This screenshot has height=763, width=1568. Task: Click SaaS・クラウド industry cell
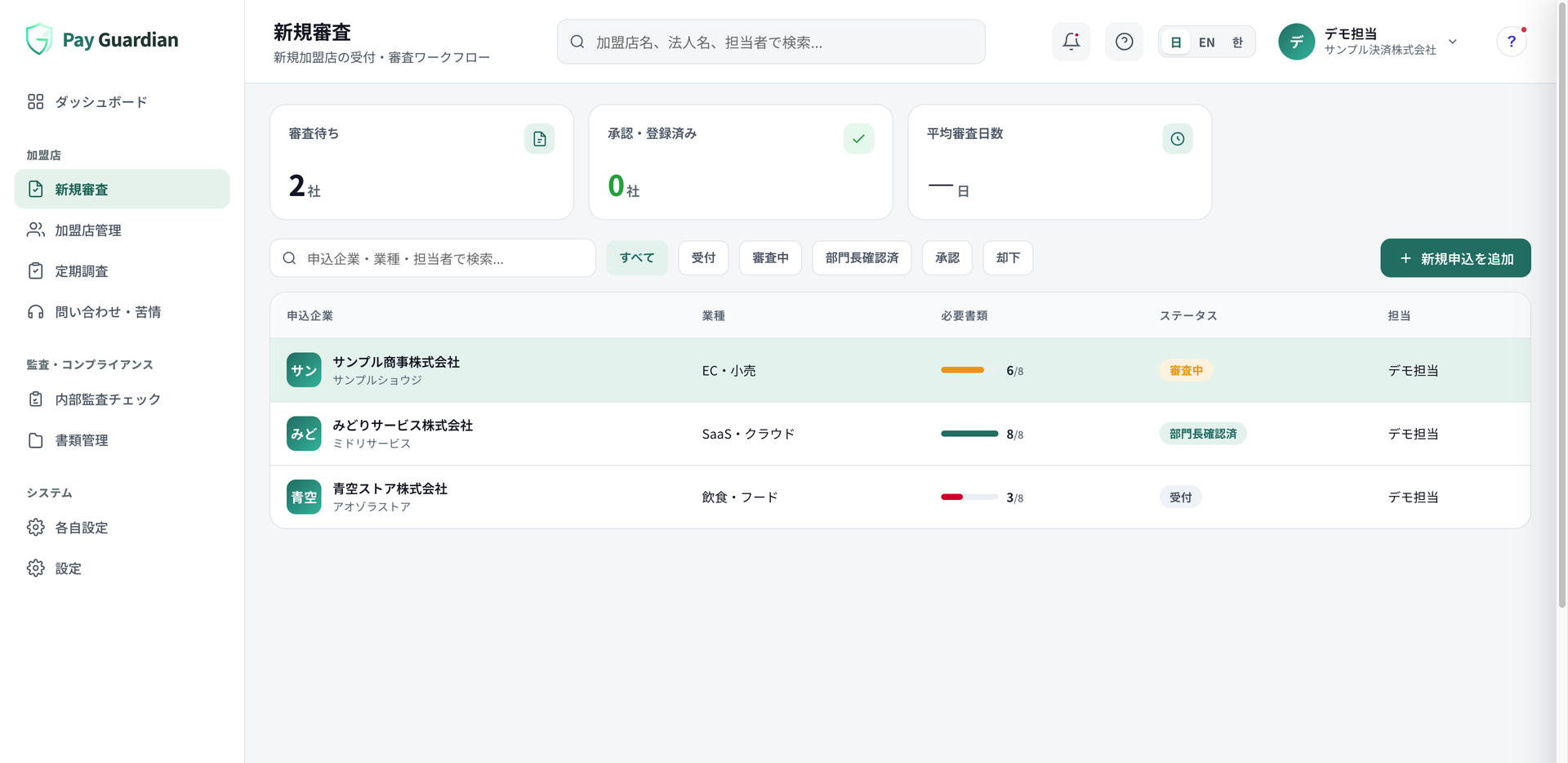coord(748,434)
